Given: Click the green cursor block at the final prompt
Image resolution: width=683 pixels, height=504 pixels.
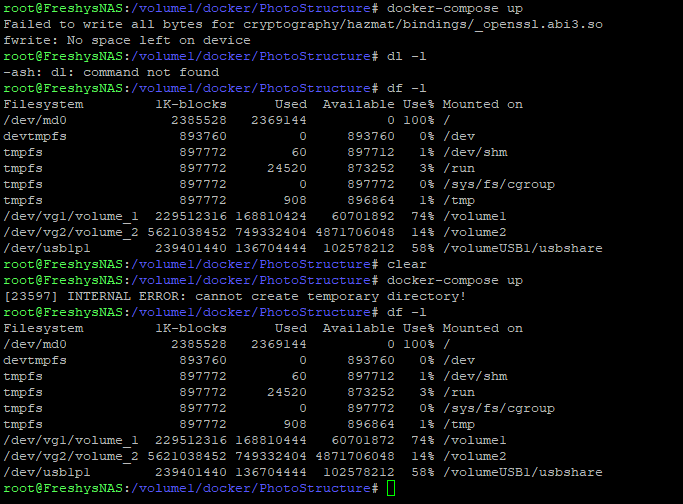Looking at the screenshot, I should pos(391,488).
